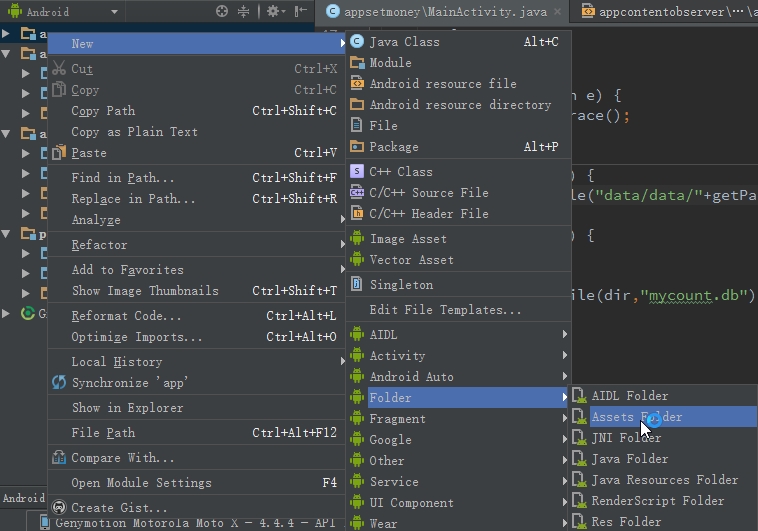Choose RenderScript Folder entry
Image resolution: width=758 pixels, height=531 pixels.
tap(664, 501)
